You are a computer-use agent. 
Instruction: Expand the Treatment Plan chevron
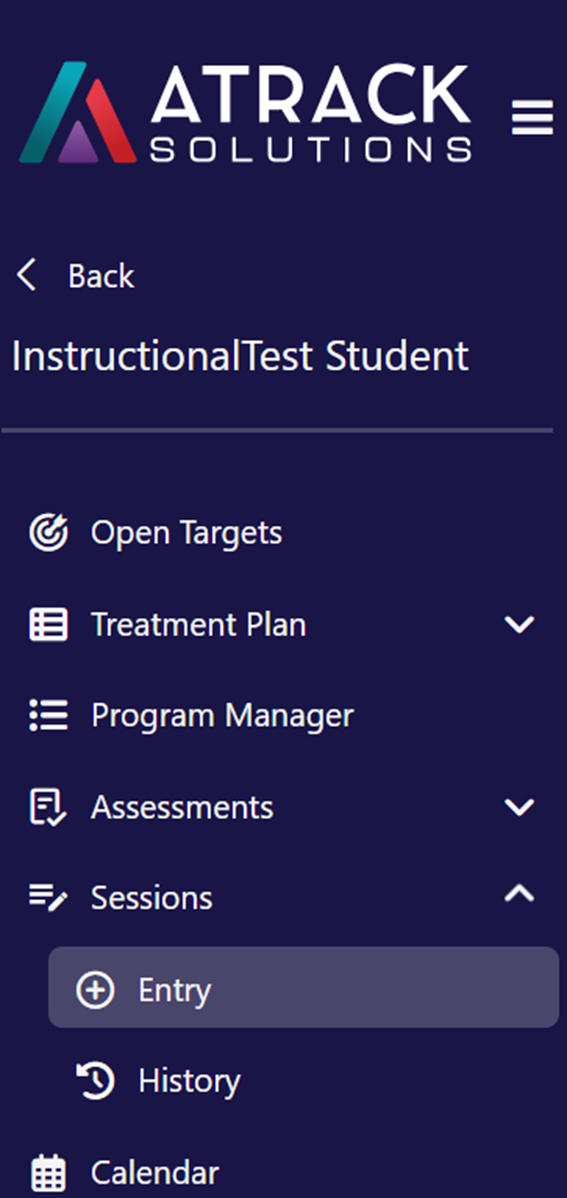[x=520, y=625]
